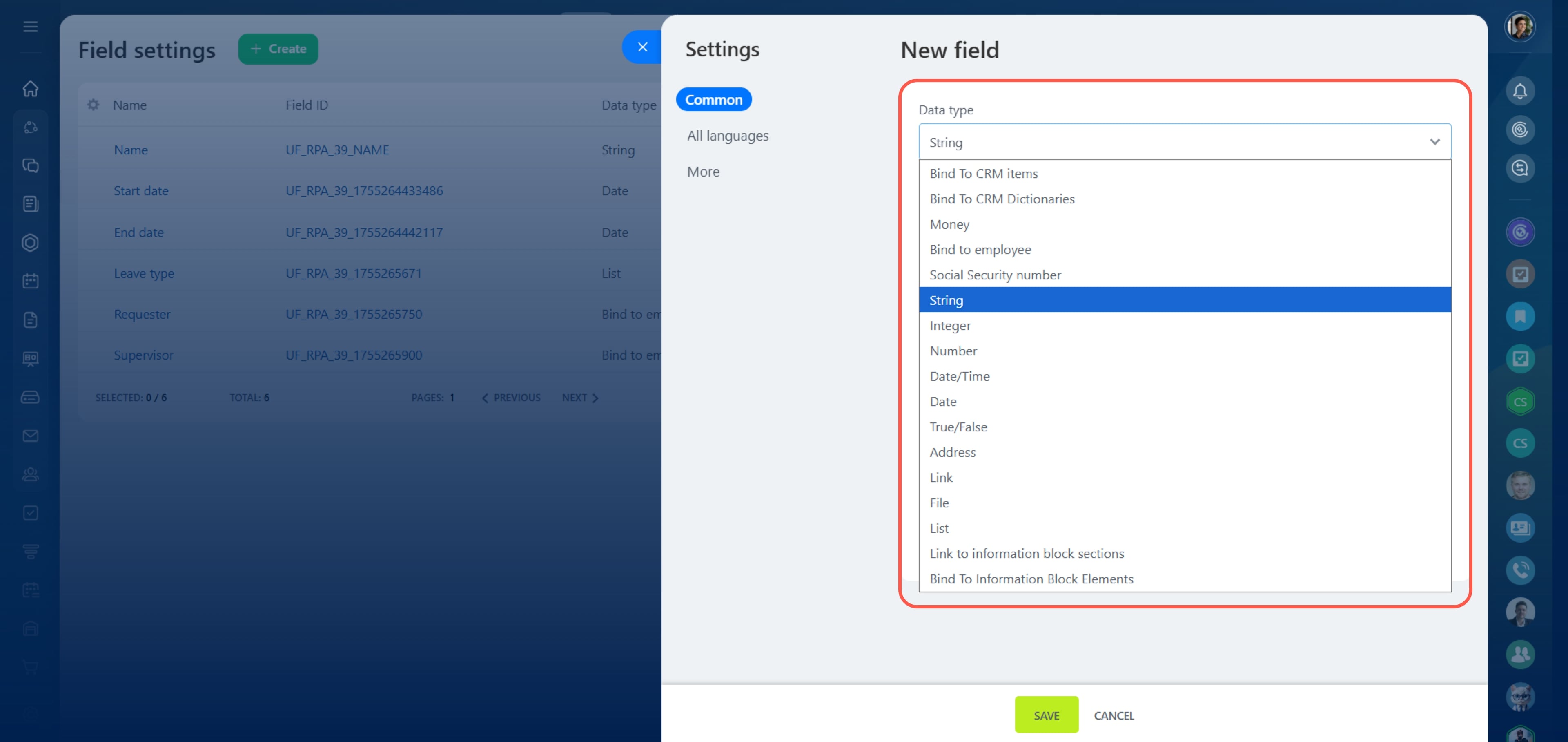The width and height of the screenshot is (1568, 742).
Task: Select the List data type option
Action: [939, 528]
